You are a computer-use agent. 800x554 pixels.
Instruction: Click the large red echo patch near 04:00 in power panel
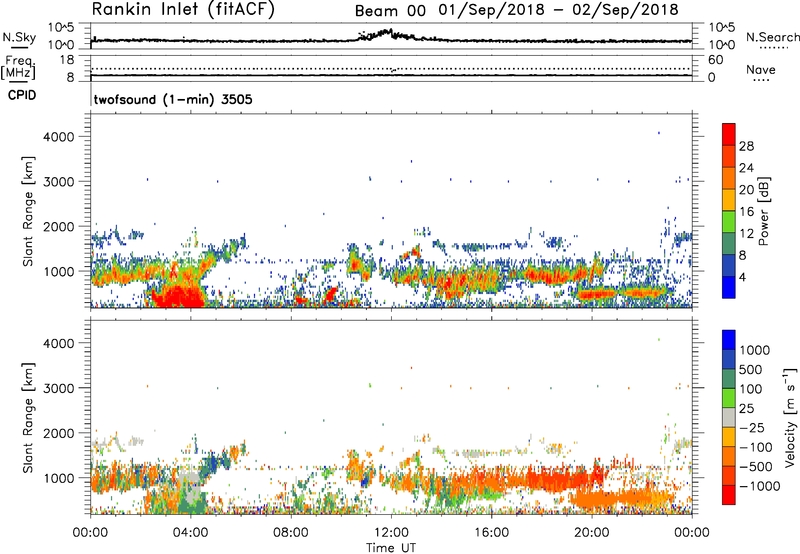click(x=178, y=297)
